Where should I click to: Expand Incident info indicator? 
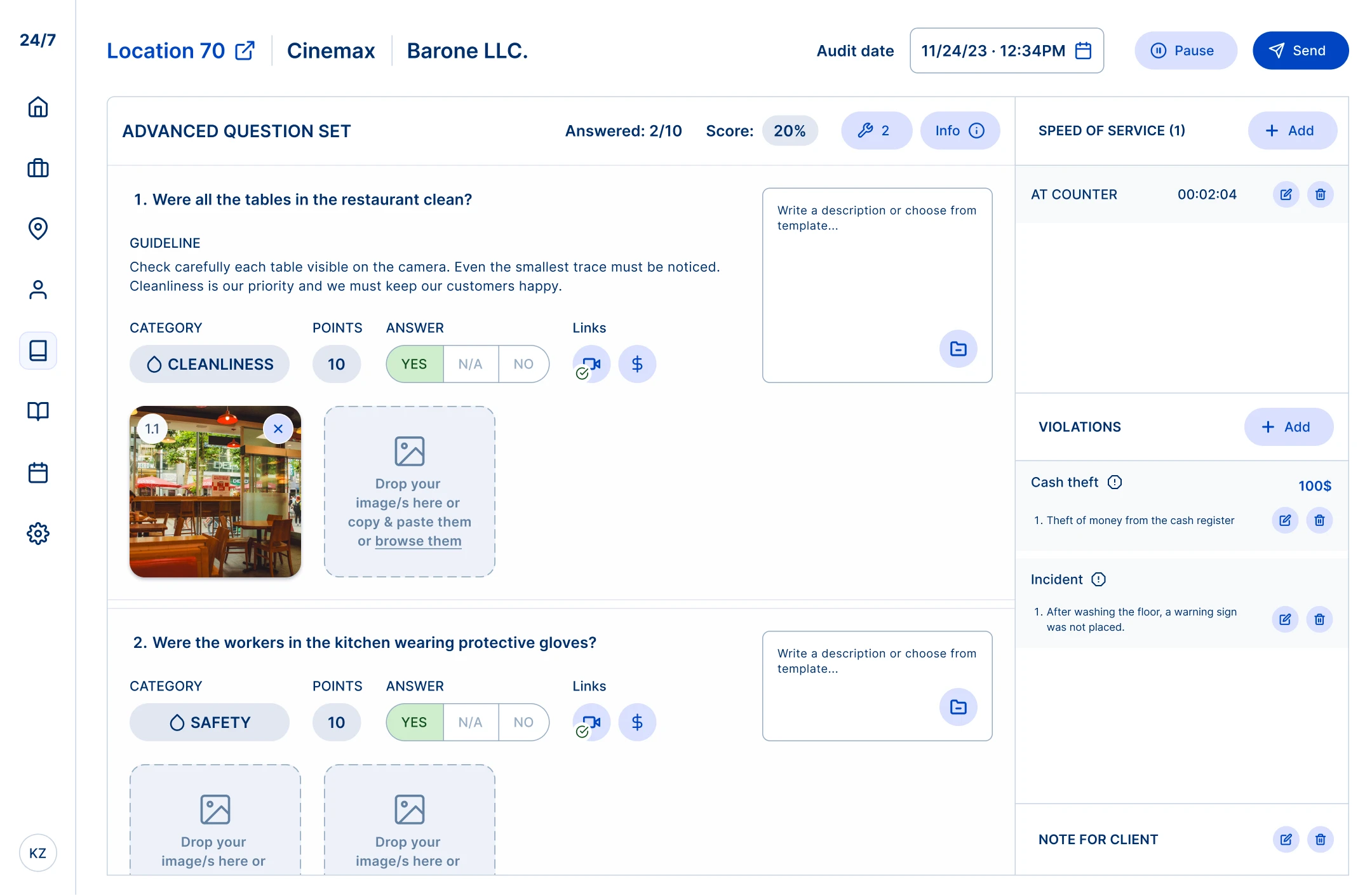[1098, 579]
